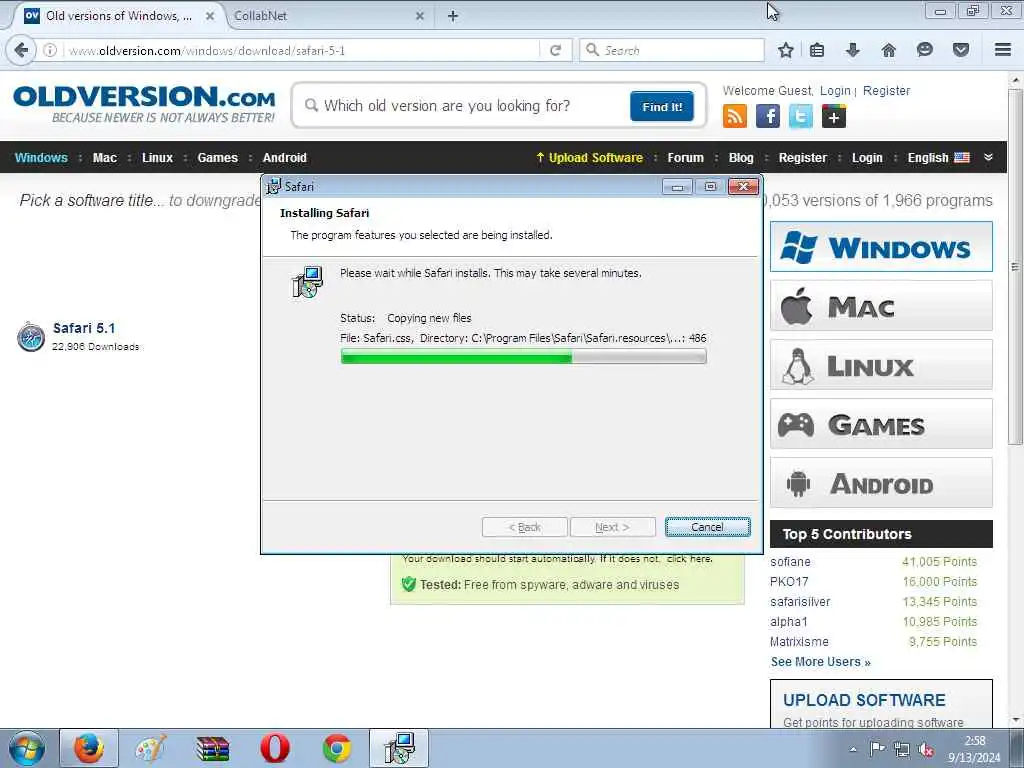Expand the nav bar double-chevron menu

[x=988, y=157]
